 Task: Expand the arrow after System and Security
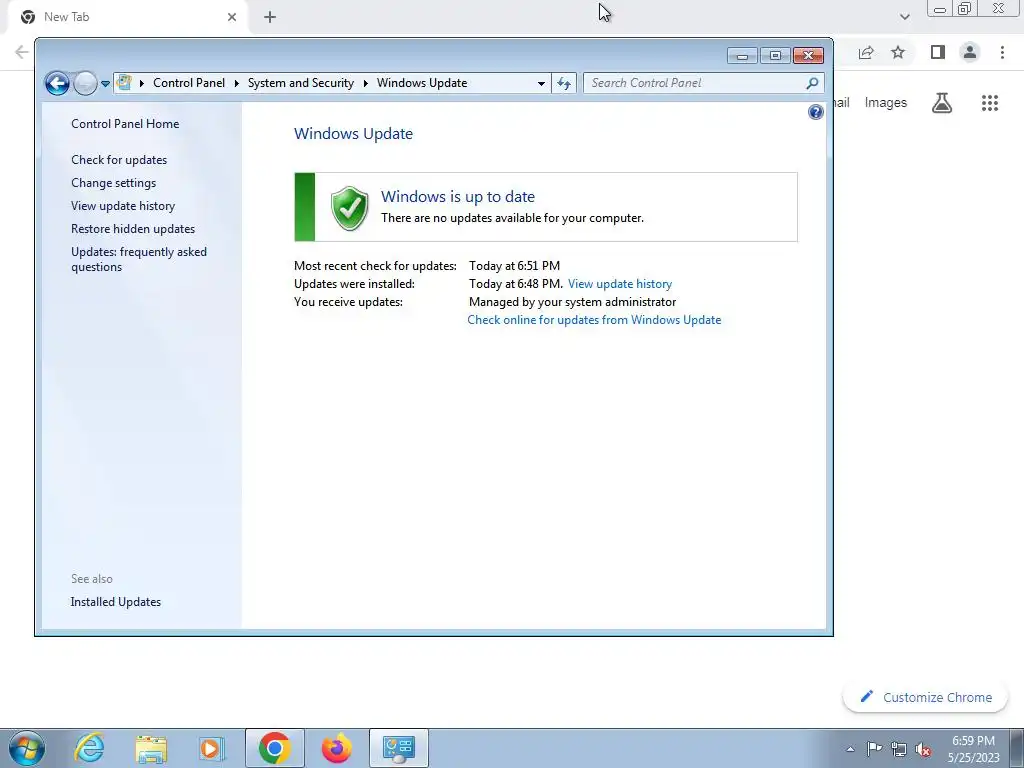[366, 84]
